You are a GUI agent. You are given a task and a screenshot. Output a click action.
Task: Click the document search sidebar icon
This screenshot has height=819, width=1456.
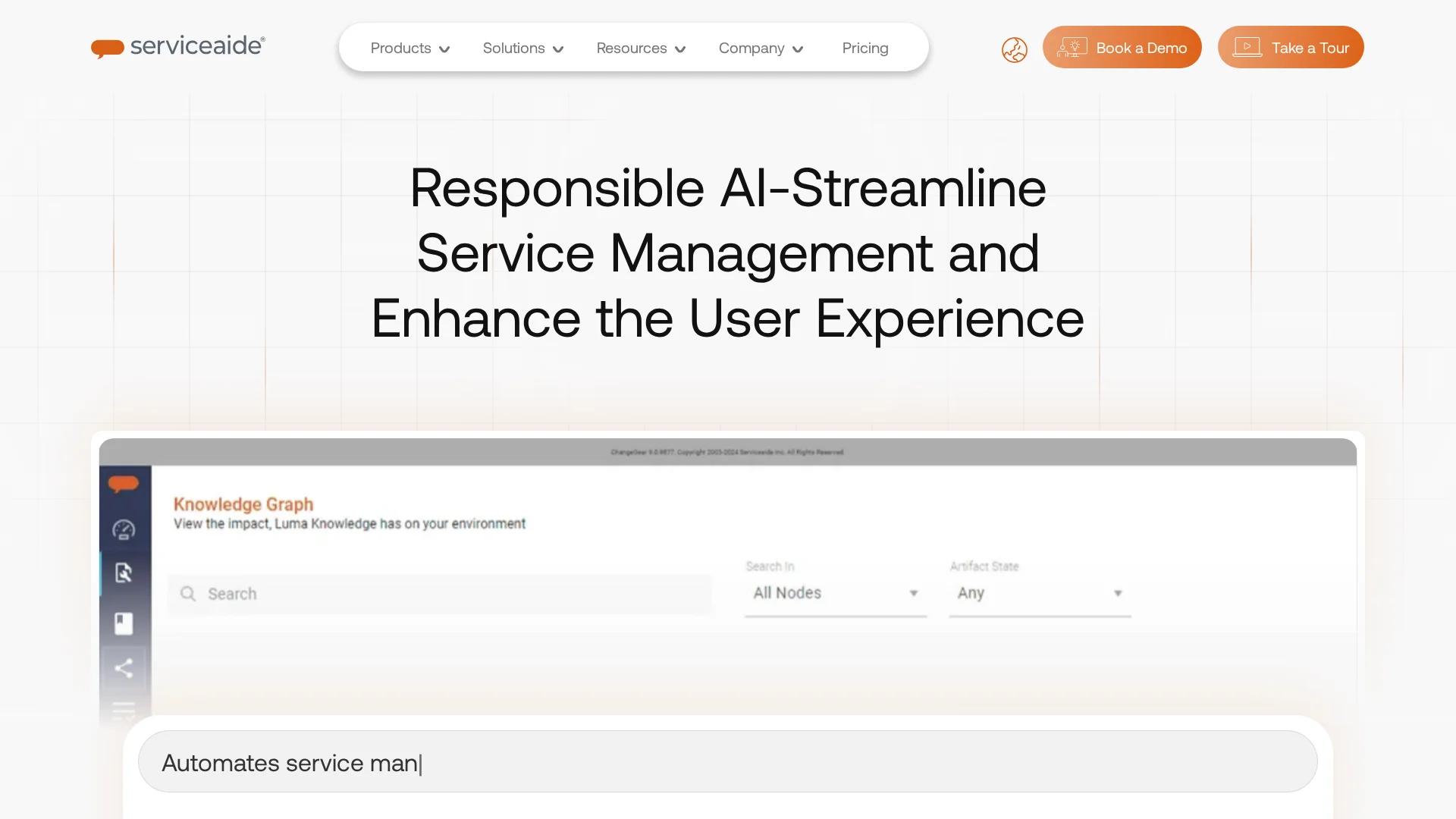tap(124, 573)
